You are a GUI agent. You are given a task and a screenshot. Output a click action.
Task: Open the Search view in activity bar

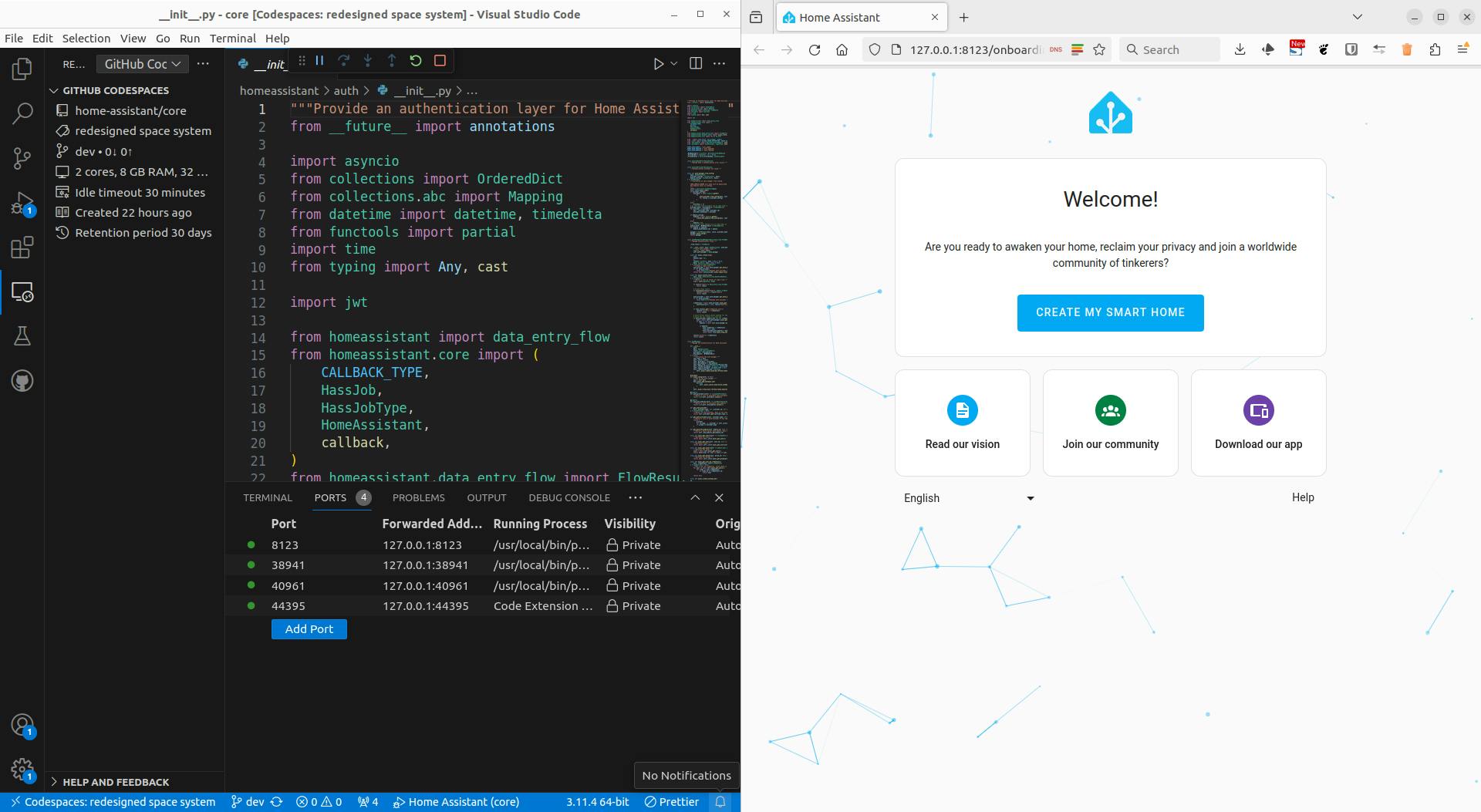pos(22,114)
